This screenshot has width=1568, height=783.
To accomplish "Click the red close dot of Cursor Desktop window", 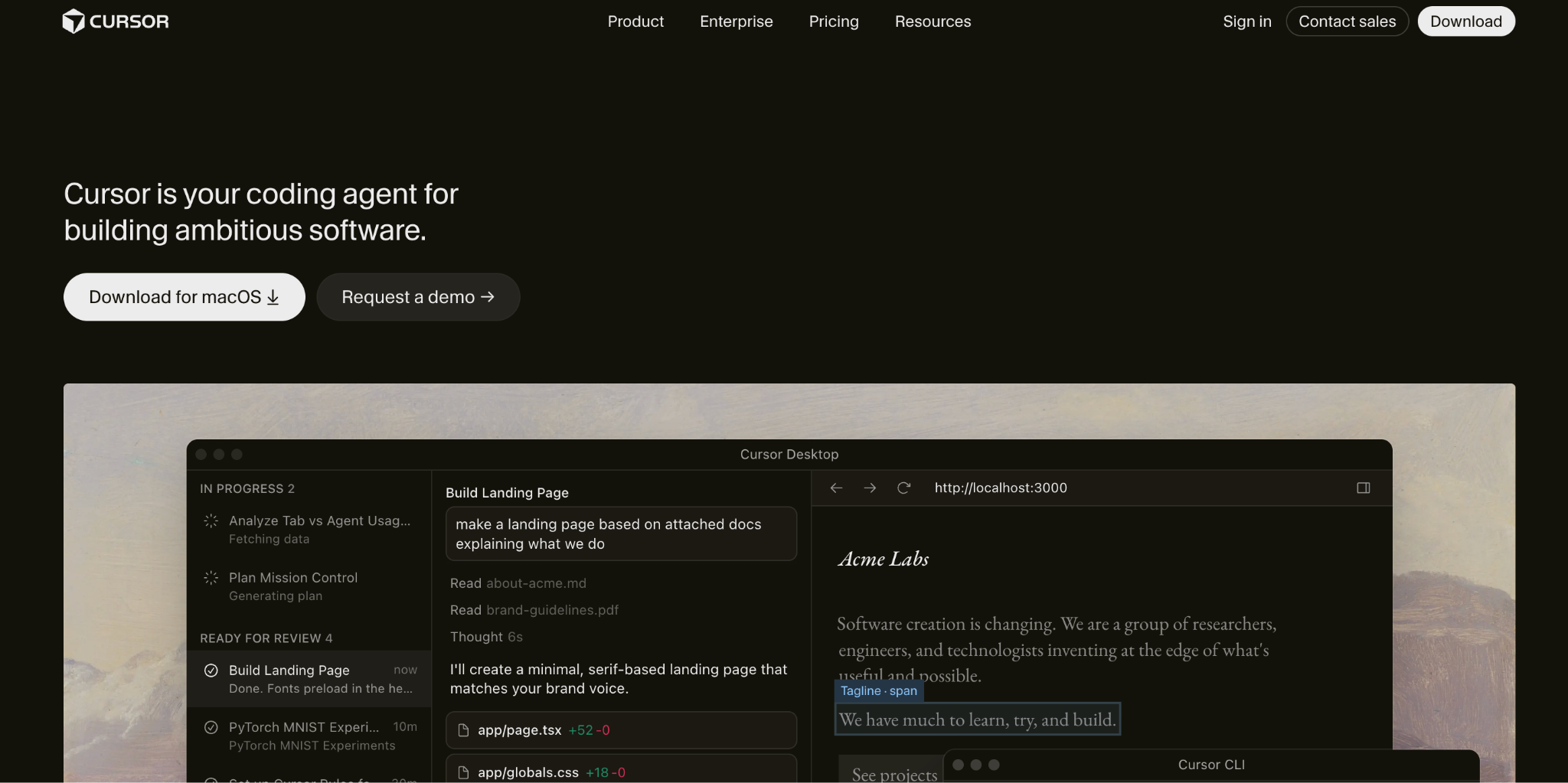I will pos(201,455).
